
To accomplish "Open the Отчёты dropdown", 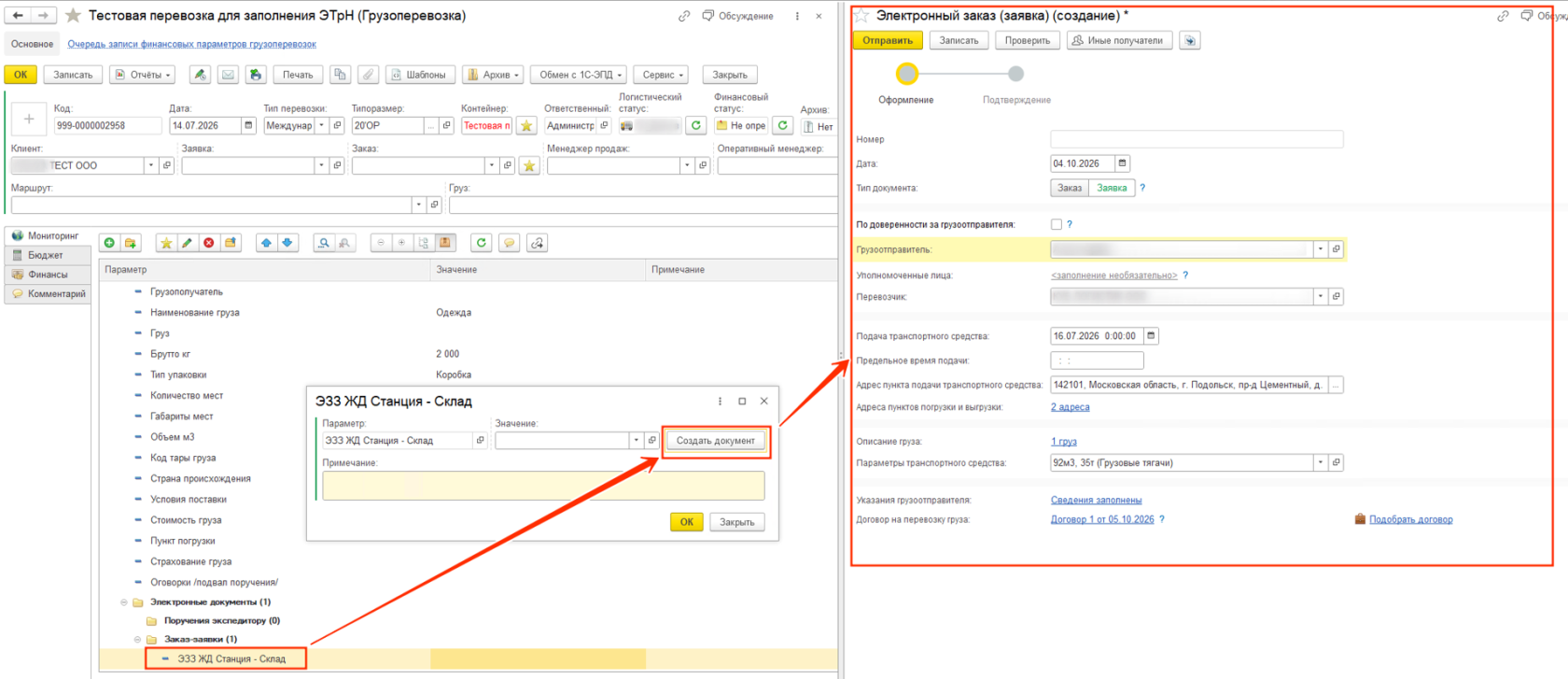I will point(143,75).
